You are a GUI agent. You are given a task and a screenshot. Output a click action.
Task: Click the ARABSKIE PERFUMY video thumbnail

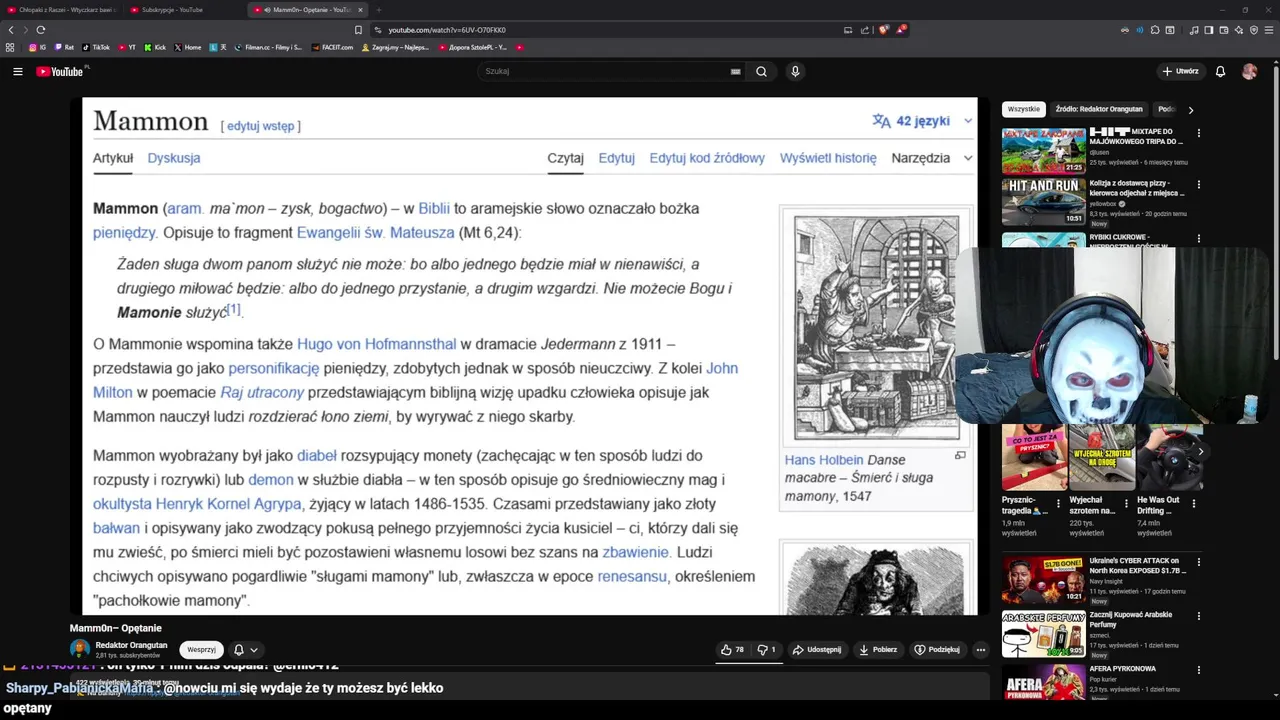click(x=1043, y=634)
